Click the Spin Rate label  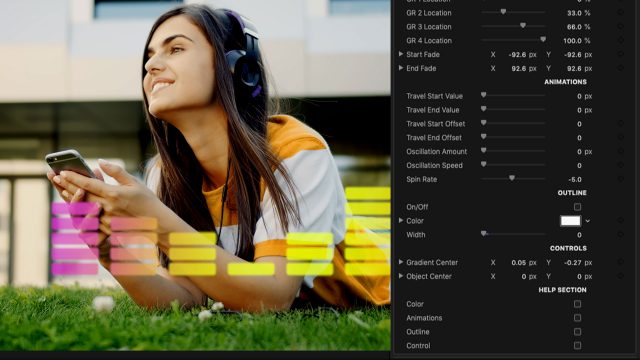tap(421, 180)
